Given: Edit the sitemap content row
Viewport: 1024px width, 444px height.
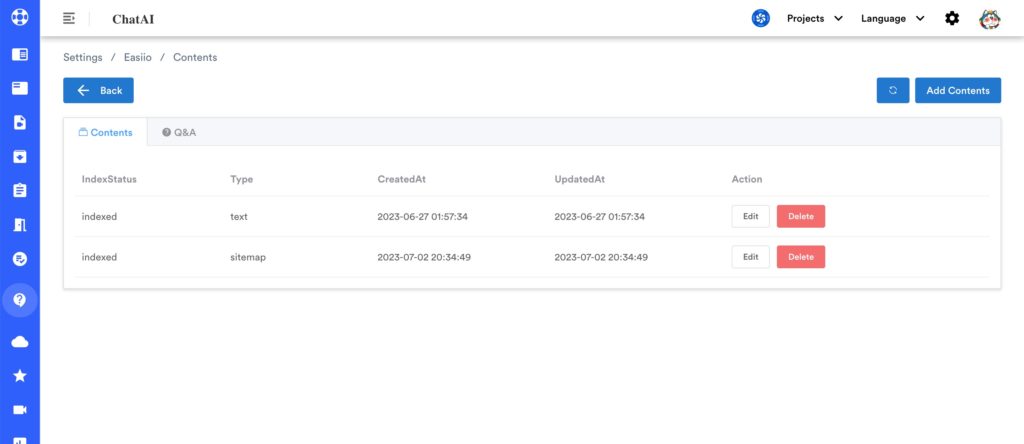Looking at the screenshot, I should (750, 257).
